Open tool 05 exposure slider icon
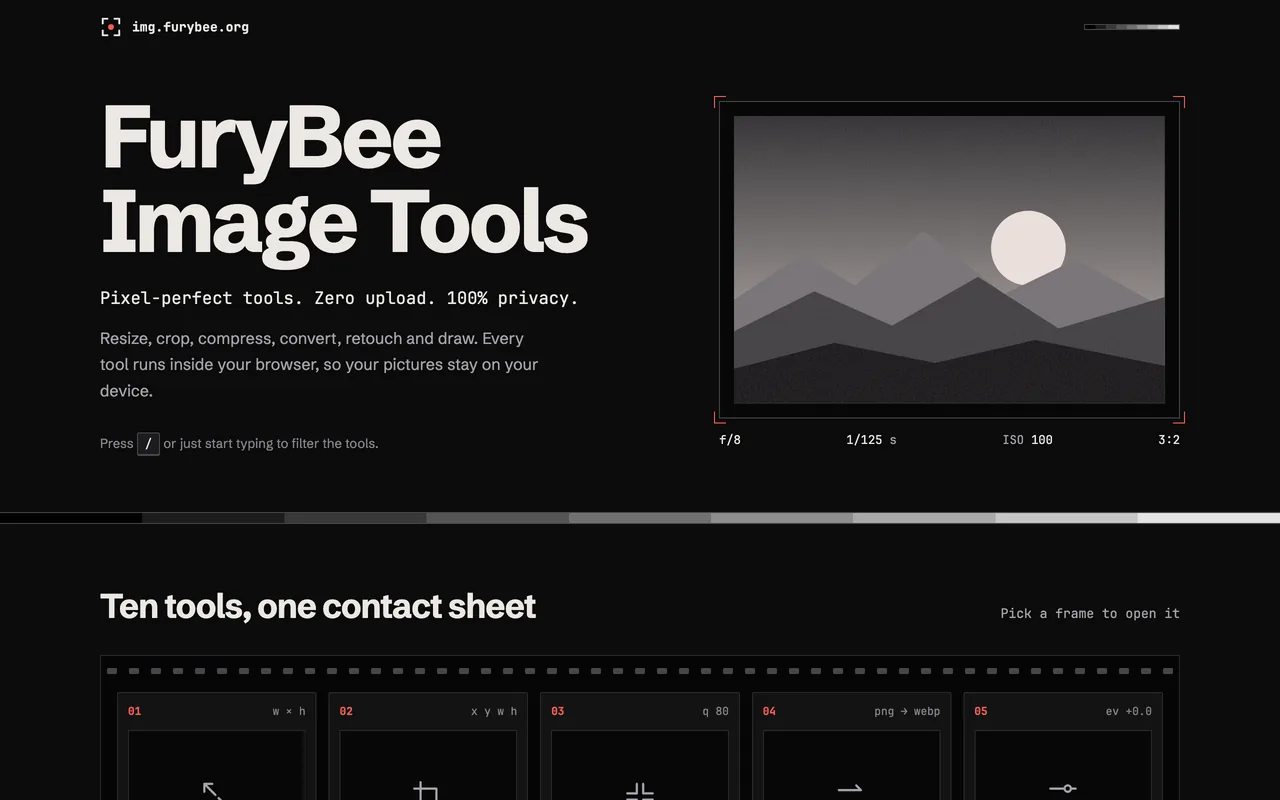1280x800 pixels. [1062, 789]
